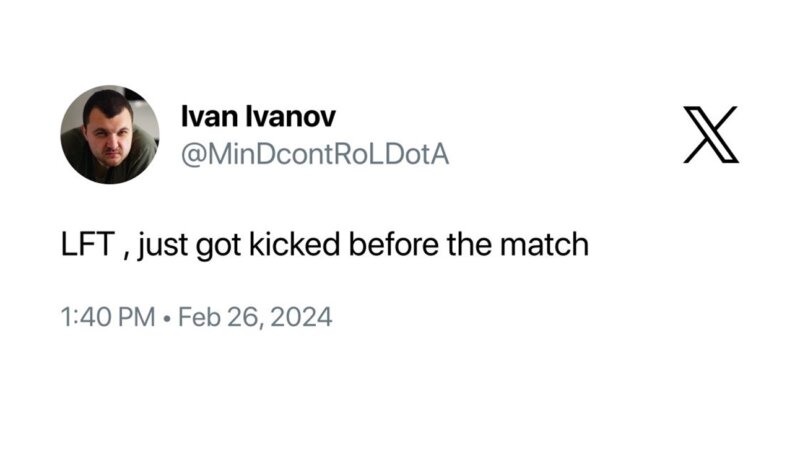Click the word the before match
The image size is (800, 450).
(x=469, y=244)
